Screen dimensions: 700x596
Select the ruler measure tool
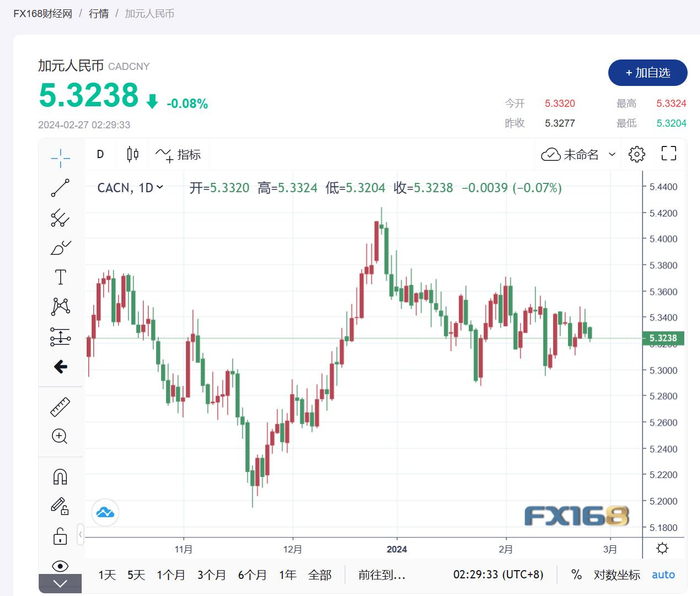(60, 407)
